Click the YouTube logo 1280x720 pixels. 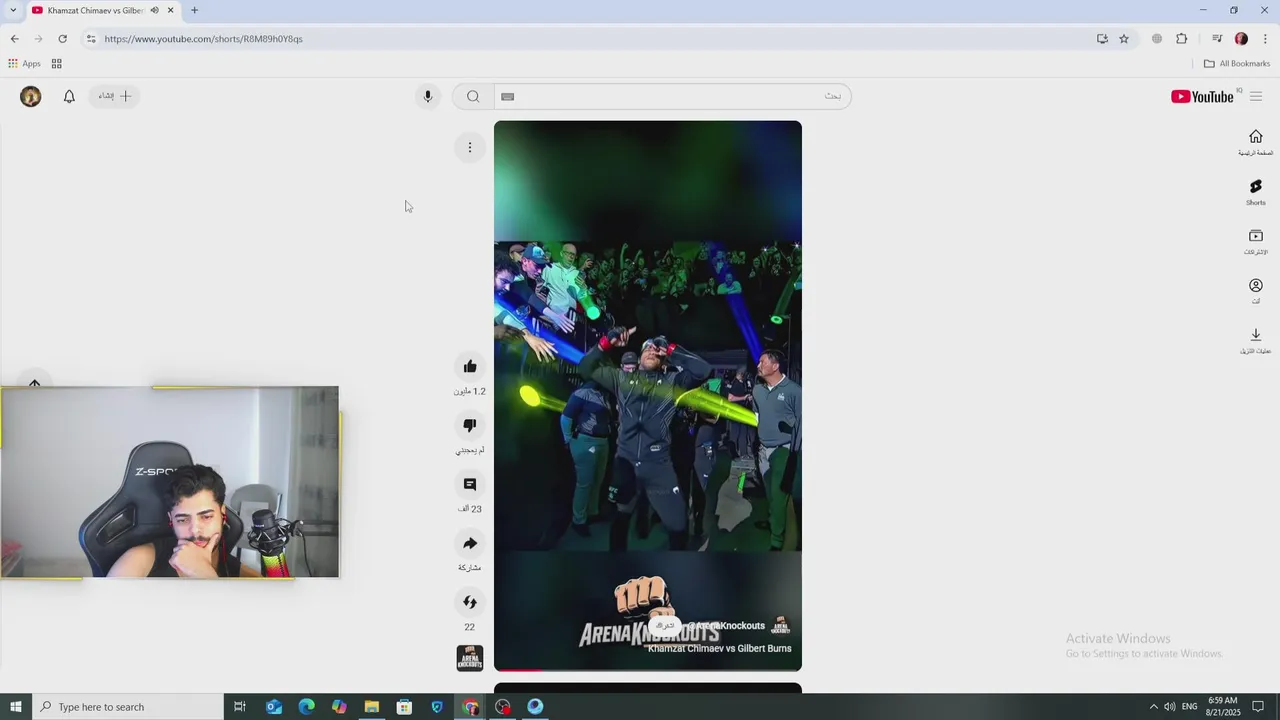point(1203,96)
